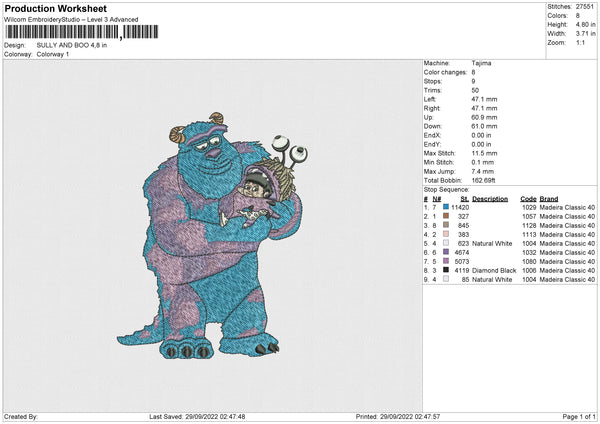This screenshot has width=600, height=424.
Task: Click the 'EndY:' label
Action: click(x=432, y=144)
